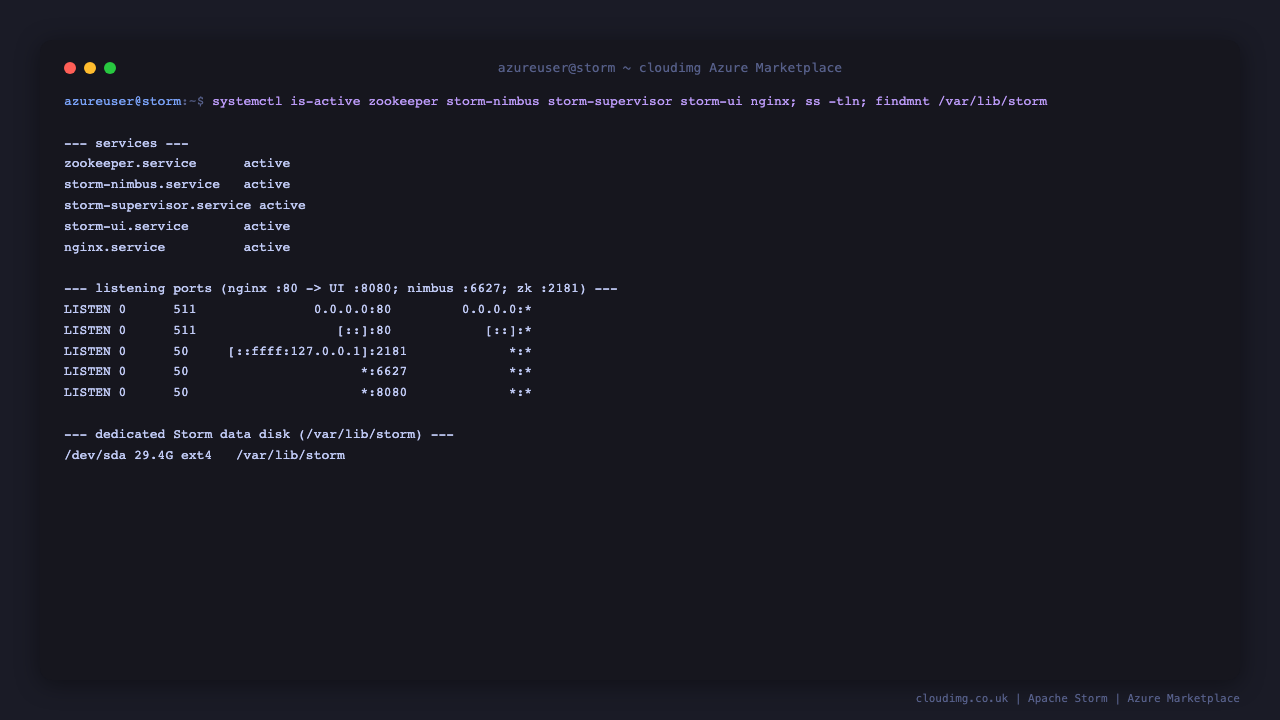The height and width of the screenshot is (720, 1280).
Task: Click the '--- services ---' heading
Action: tap(126, 143)
